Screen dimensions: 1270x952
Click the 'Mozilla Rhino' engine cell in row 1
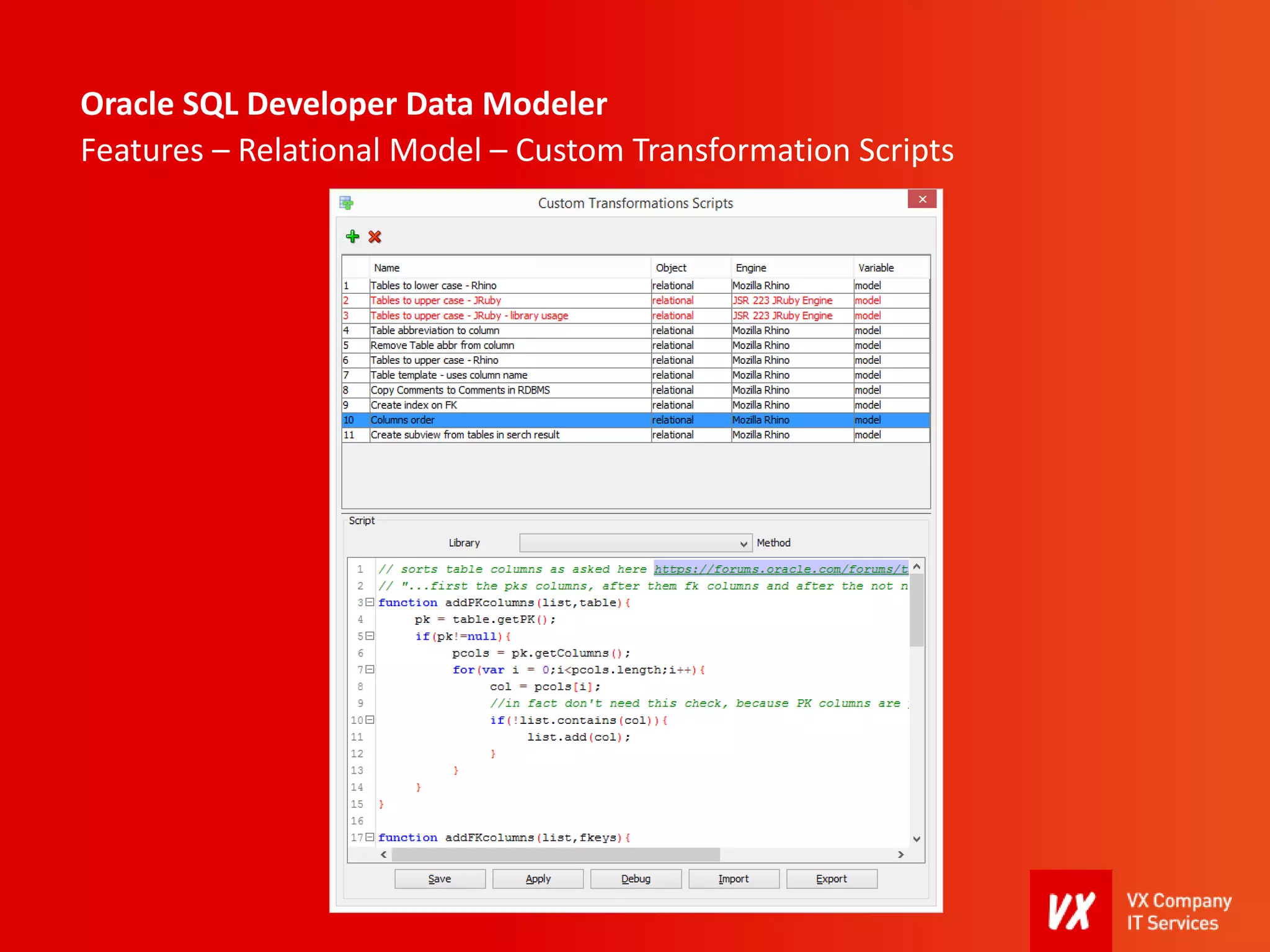click(792, 286)
